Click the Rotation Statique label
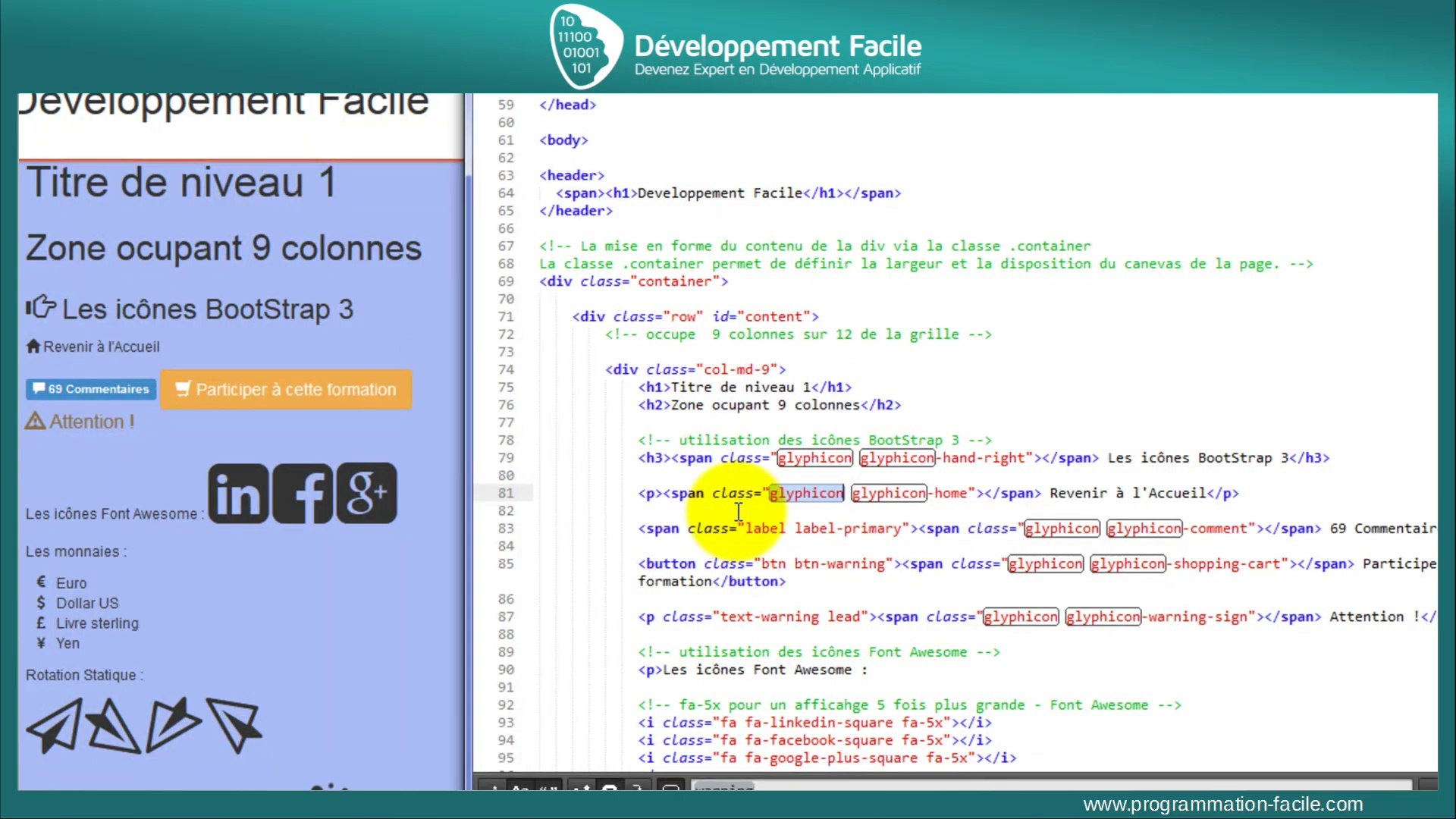 tap(83, 675)
